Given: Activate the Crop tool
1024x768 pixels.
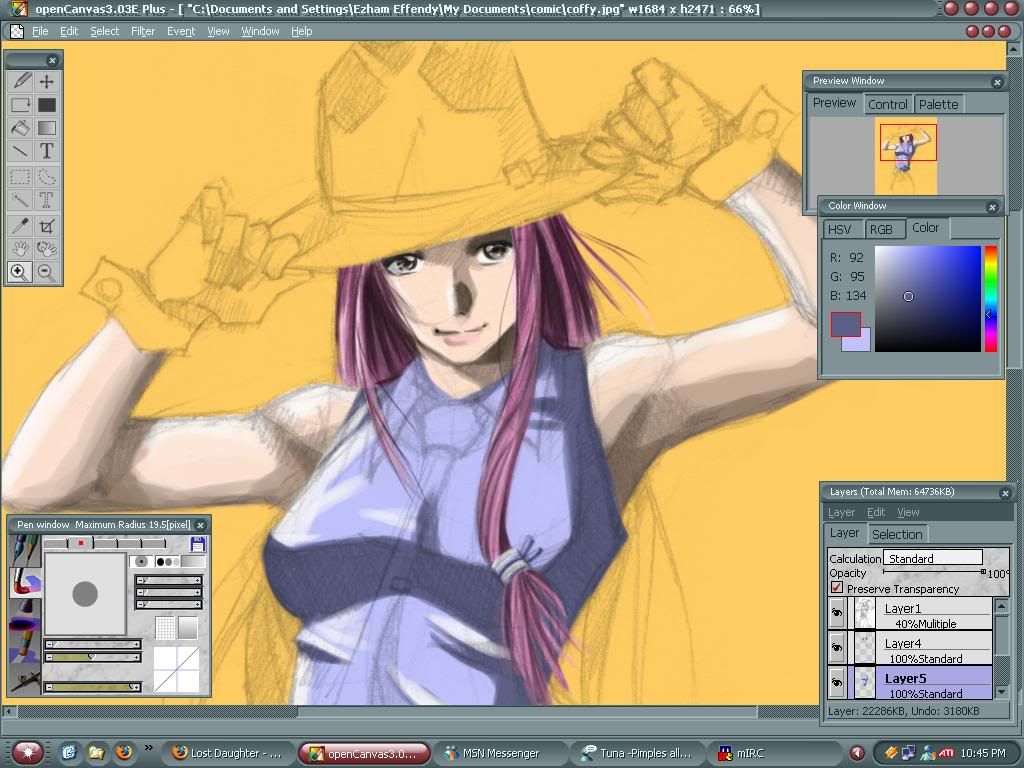Looking at the screenshot, I should pyautogui.click(x=46, y=226).
